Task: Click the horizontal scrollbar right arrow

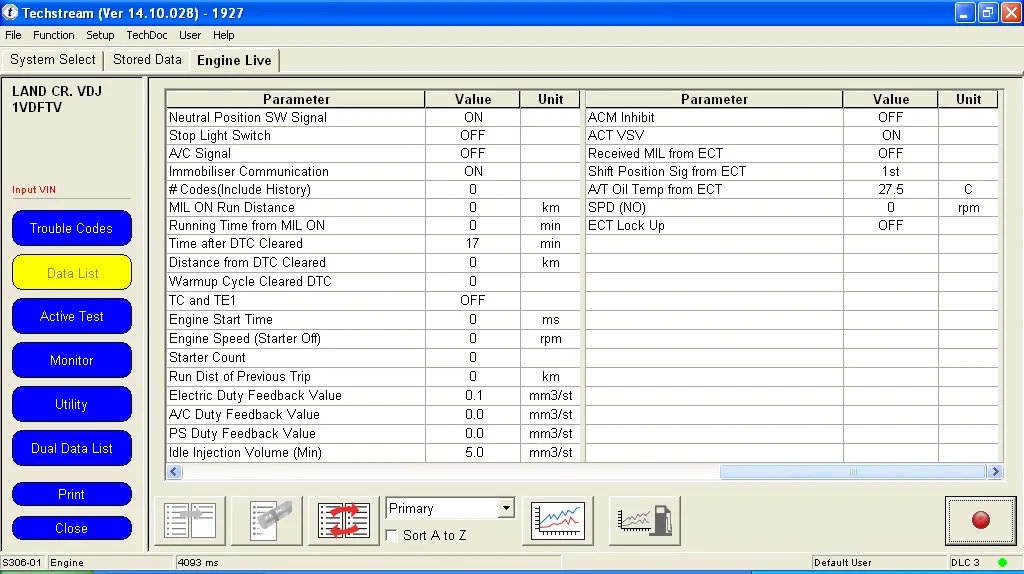Action: (x=995, y=471)
